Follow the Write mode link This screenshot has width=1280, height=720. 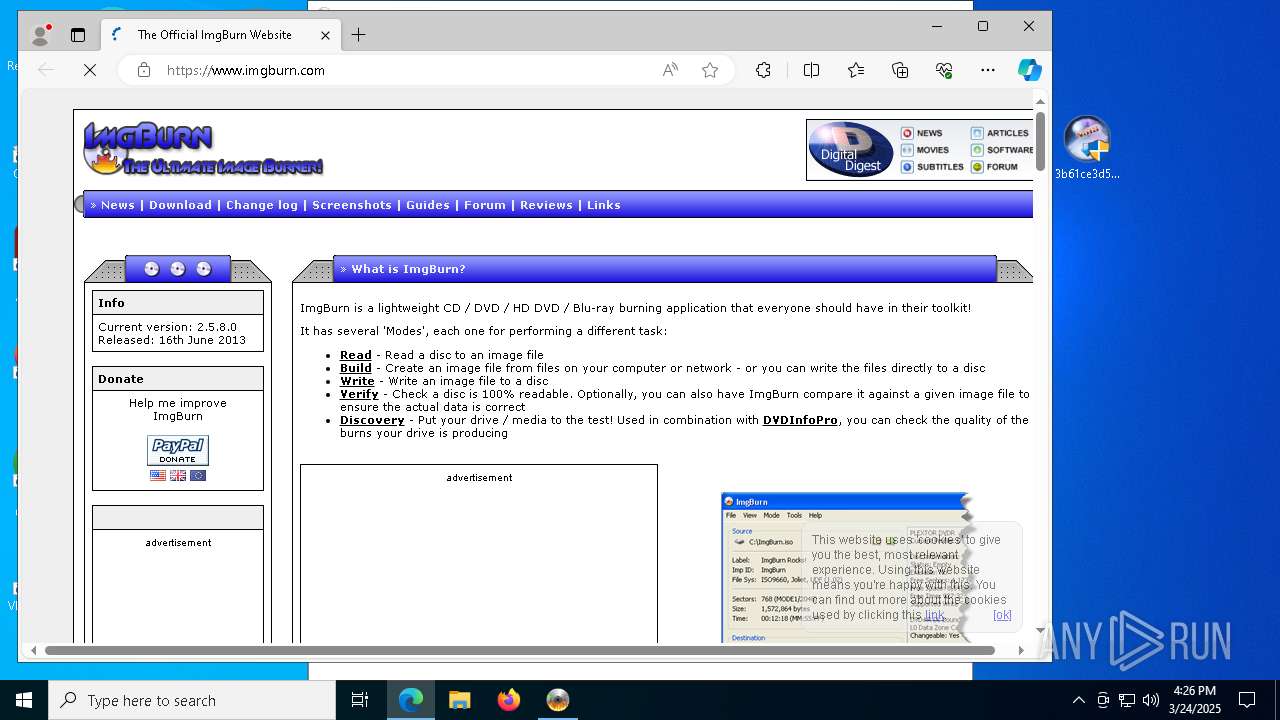(x=357, y=381)
